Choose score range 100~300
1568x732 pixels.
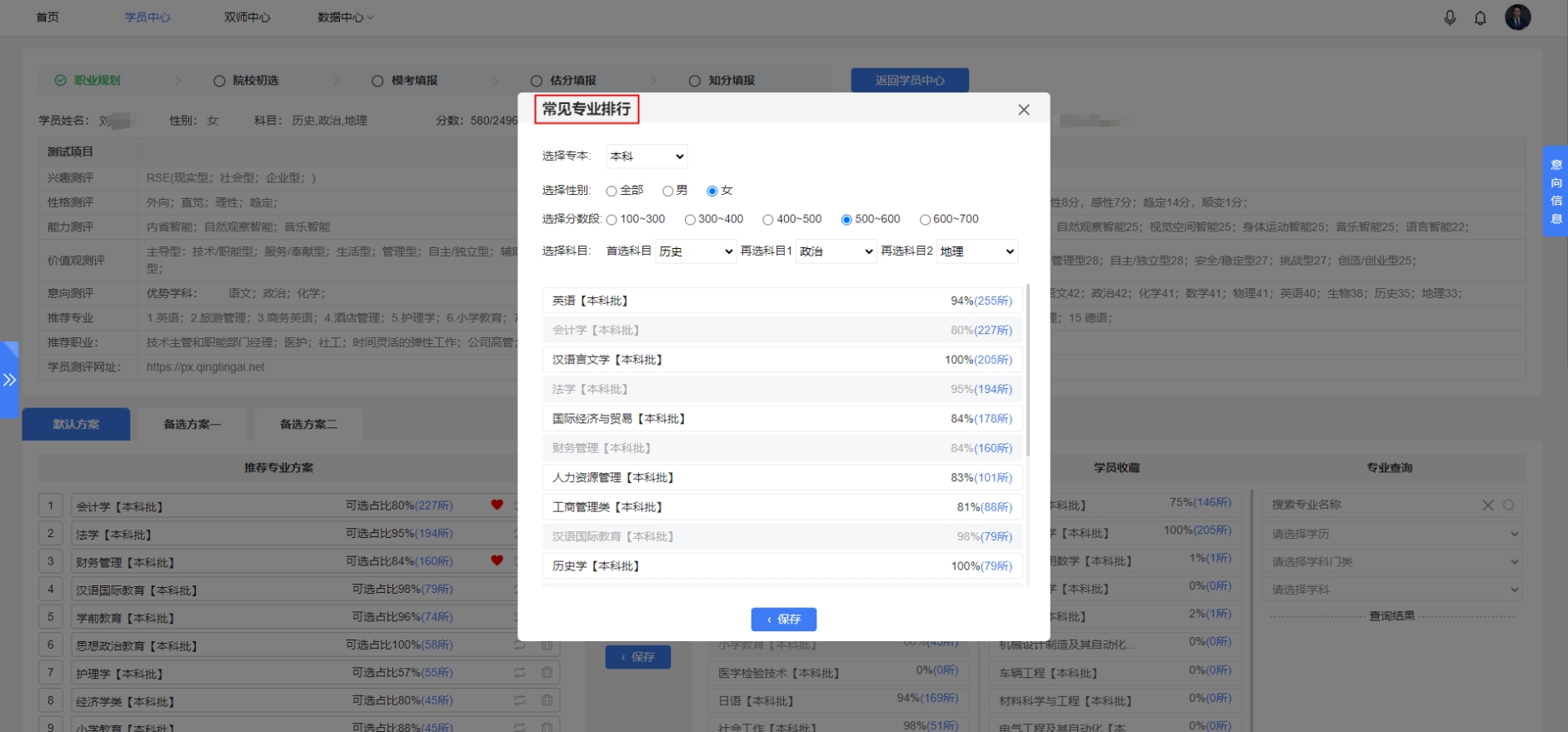[612, 220]
